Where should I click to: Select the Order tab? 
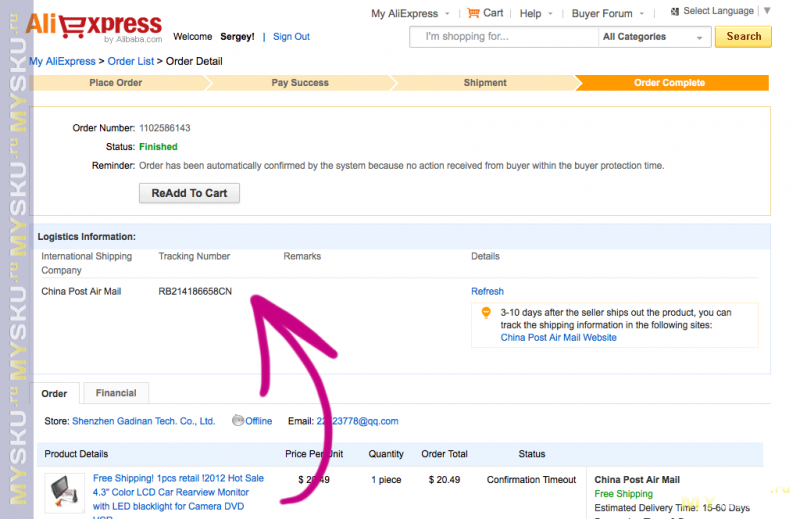54,393
